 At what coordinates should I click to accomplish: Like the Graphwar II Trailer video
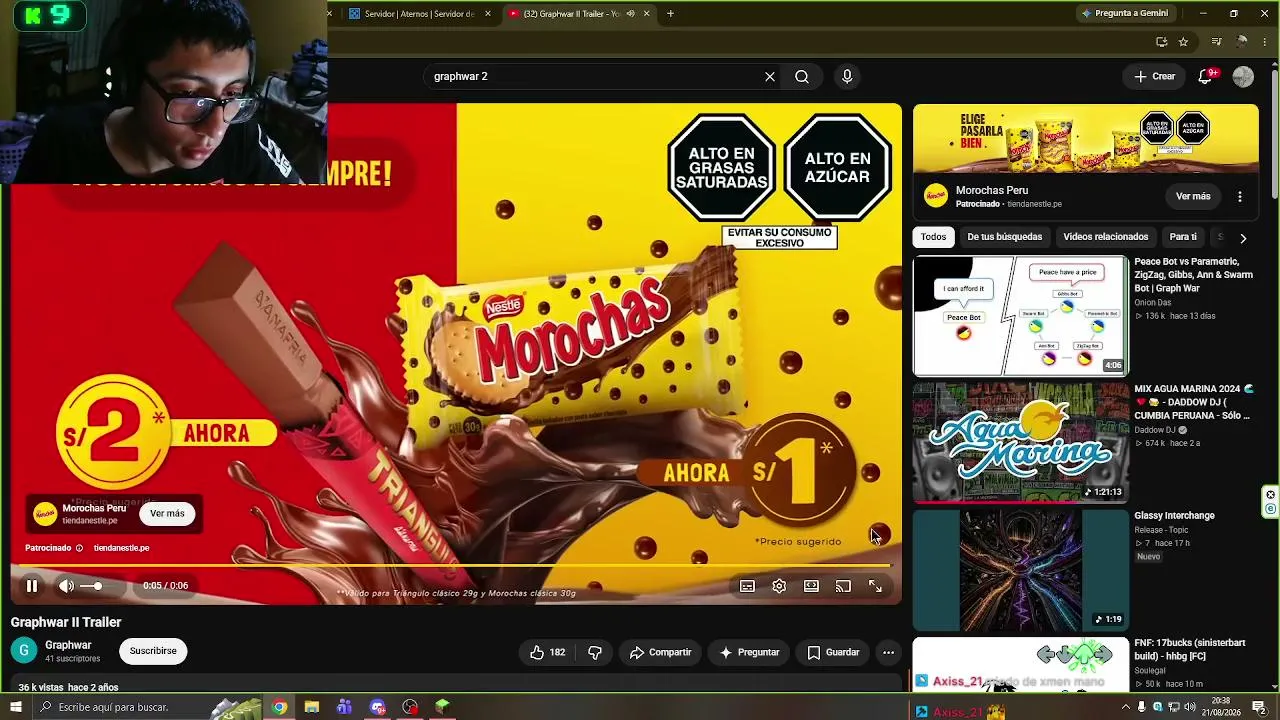coord(547,652)
